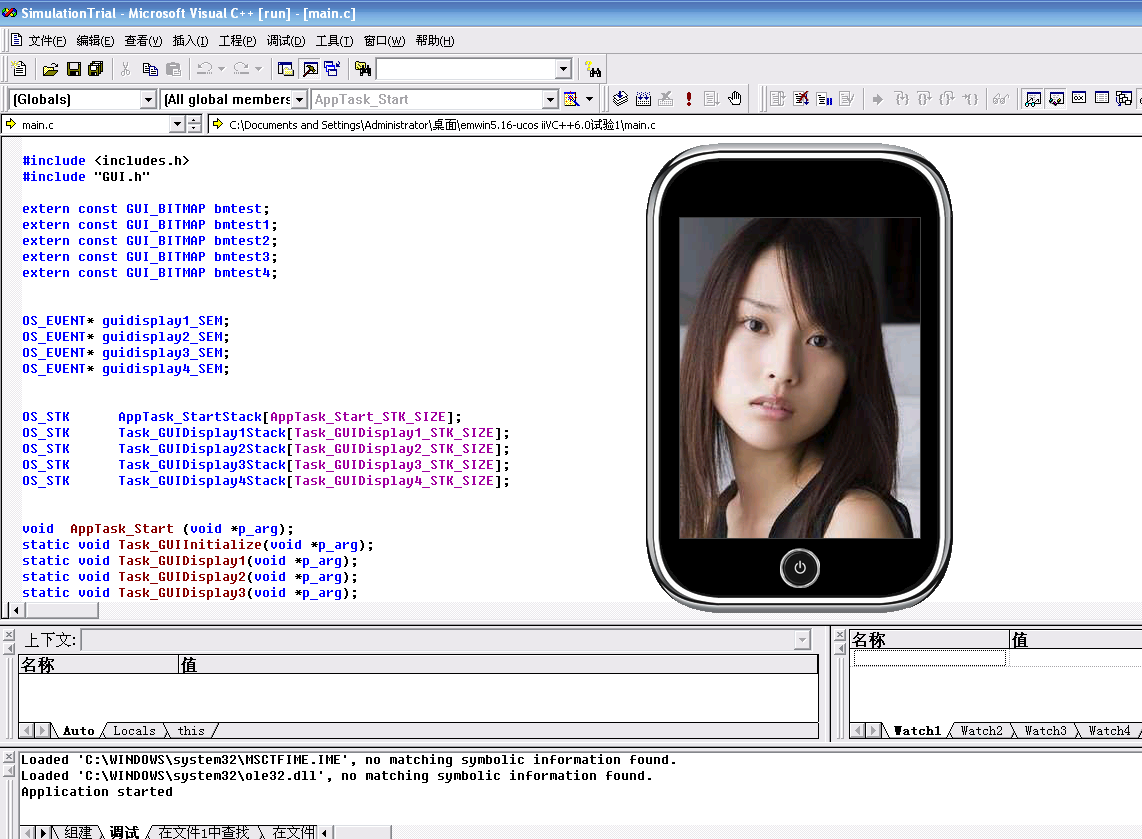
Task: Click the New Text File icon
Action: [20, 68]
